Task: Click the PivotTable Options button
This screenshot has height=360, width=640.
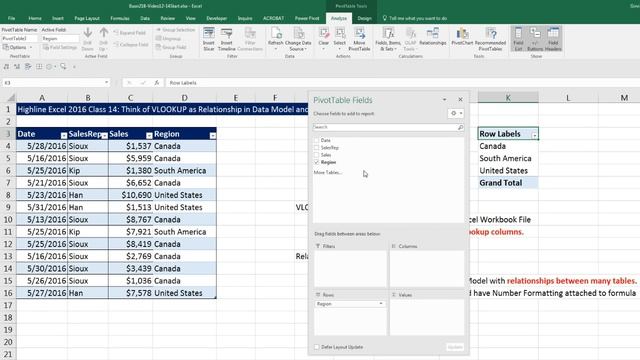Action: [18, 47]
